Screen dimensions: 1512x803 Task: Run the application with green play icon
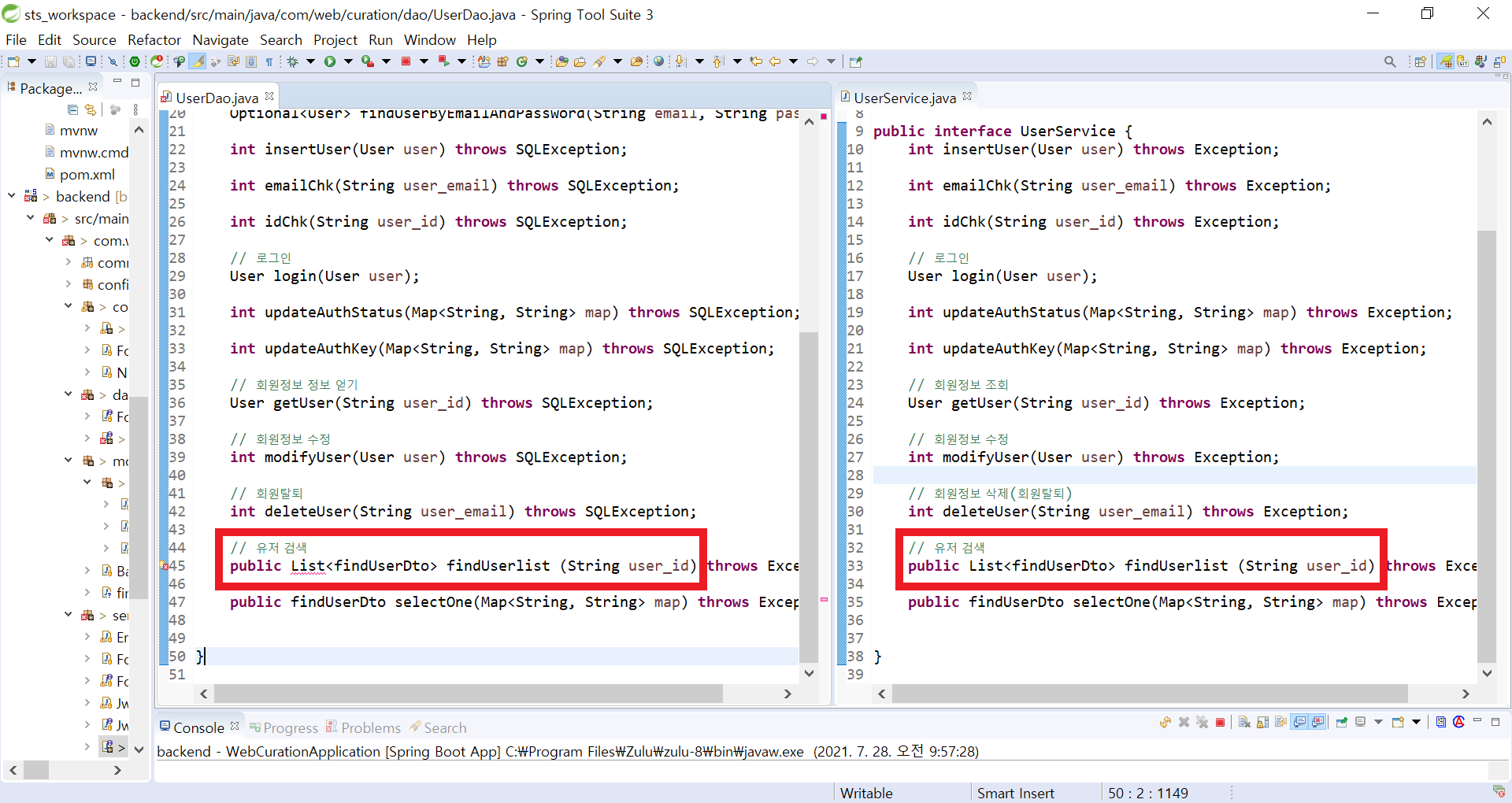point(330,61)
